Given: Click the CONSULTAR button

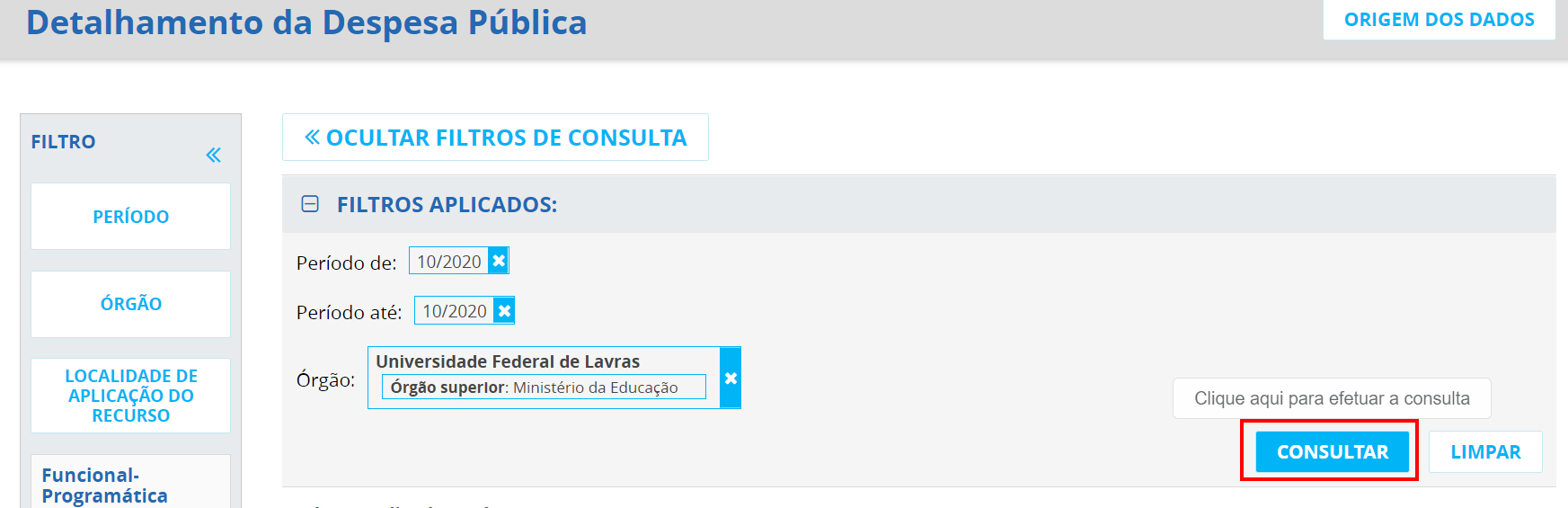Looking at the screenshot, I should (1332, 451).
